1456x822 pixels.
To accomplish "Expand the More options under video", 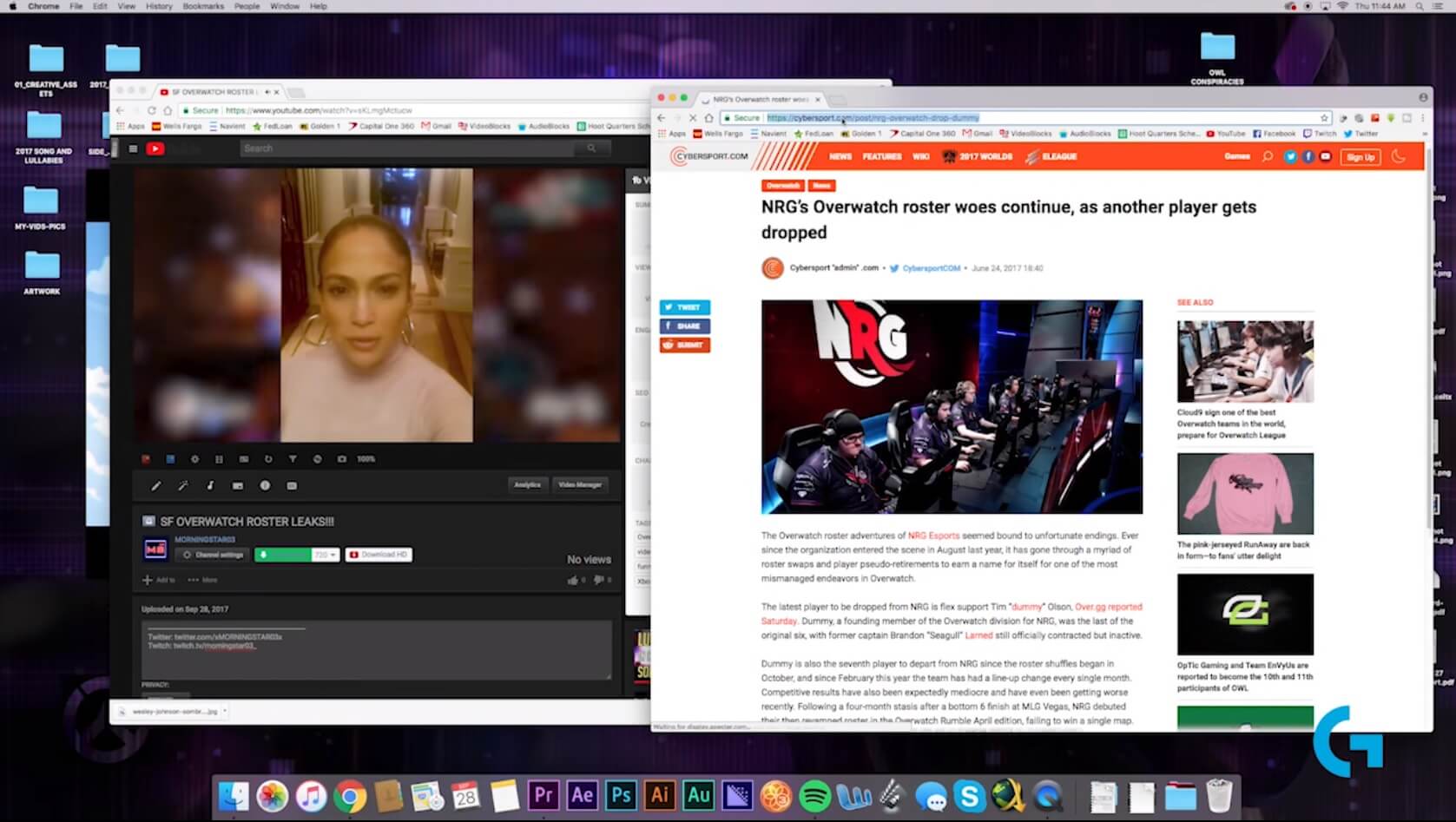I will pos(203,580).
